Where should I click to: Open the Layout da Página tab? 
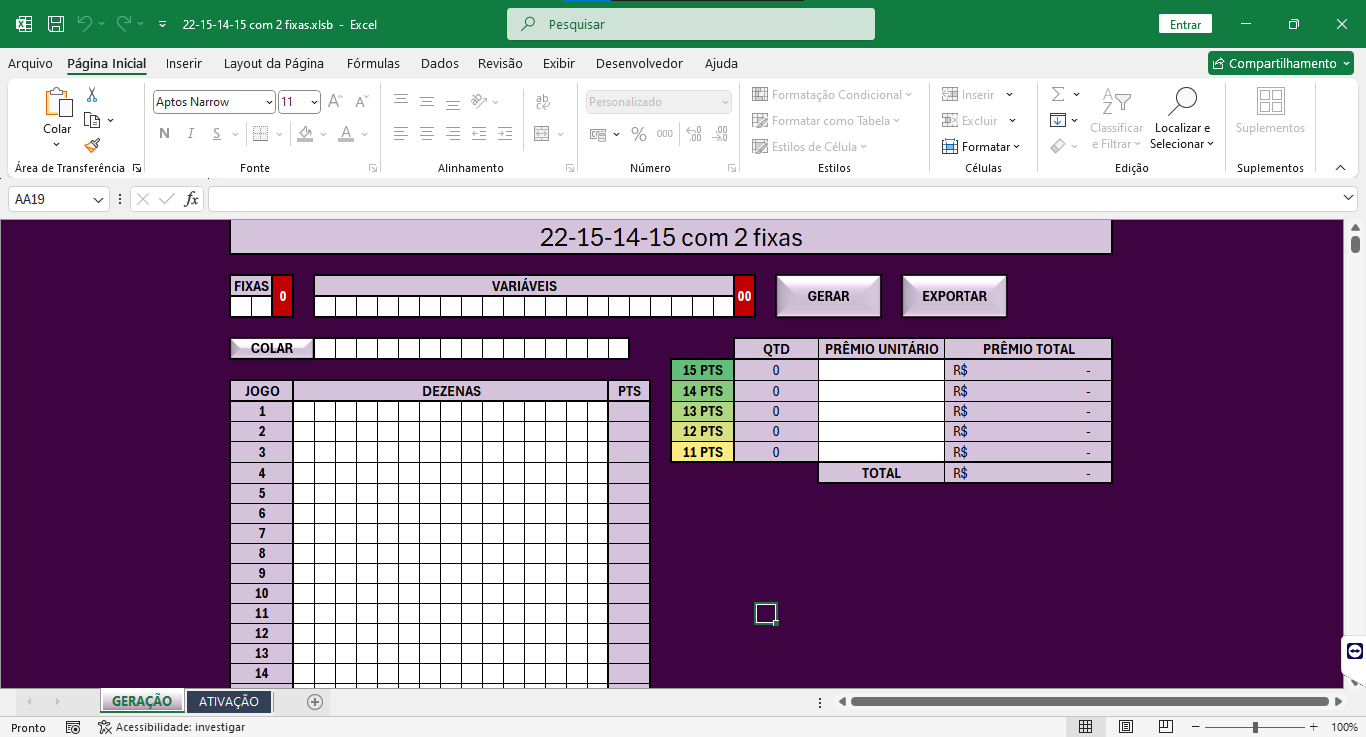pos(274,63)
